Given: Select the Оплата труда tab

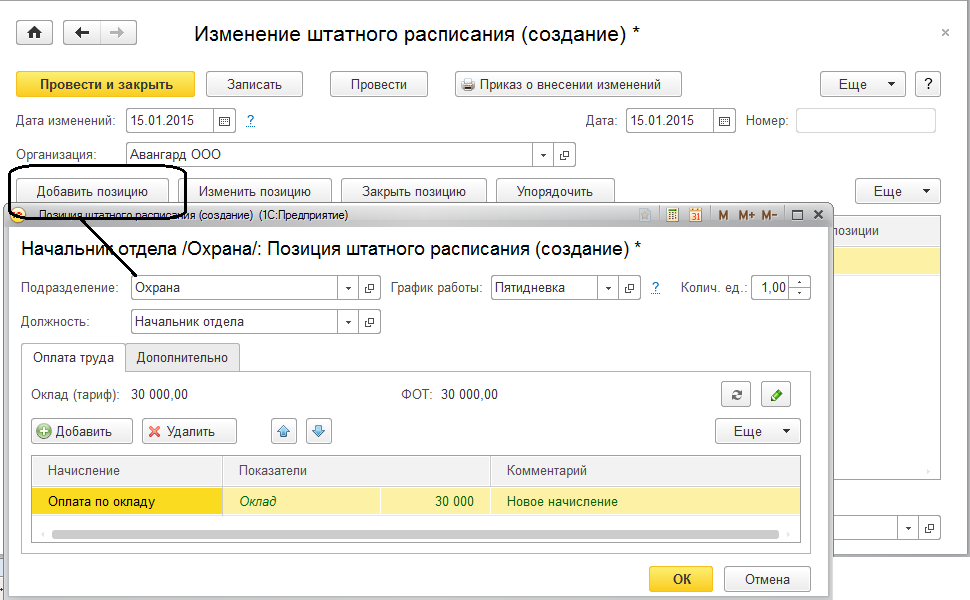Looking at the screenshot, I should pyautogui.click(x=73, y=357).
